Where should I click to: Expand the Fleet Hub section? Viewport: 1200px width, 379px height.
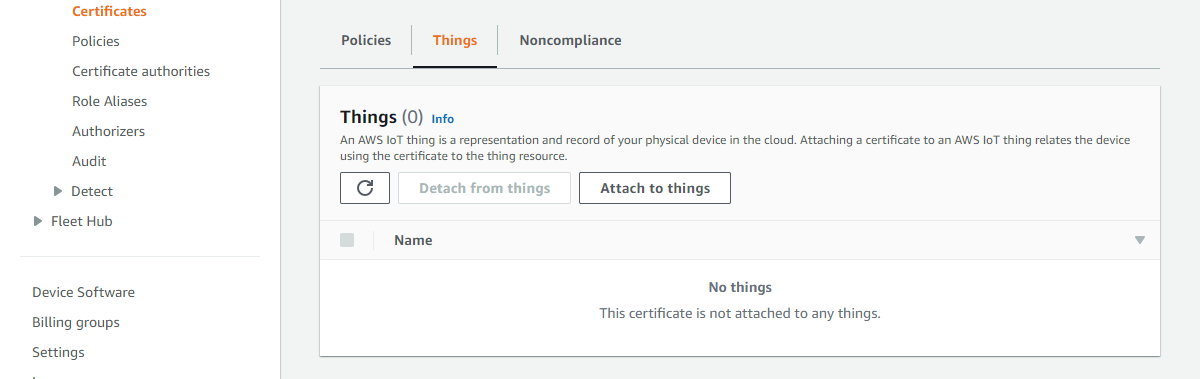pos(38,221)
